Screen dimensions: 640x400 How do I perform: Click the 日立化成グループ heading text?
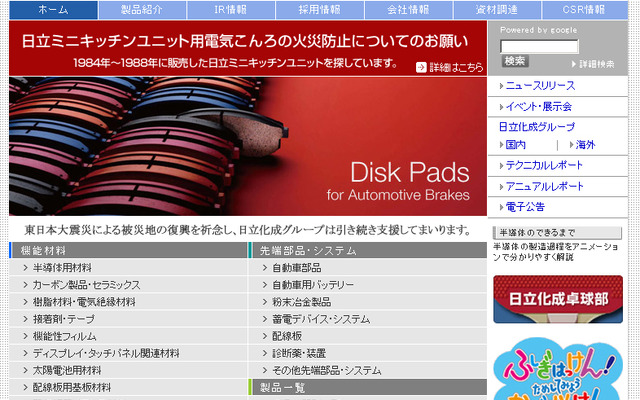pyautogui.click(x=537, y=127)
